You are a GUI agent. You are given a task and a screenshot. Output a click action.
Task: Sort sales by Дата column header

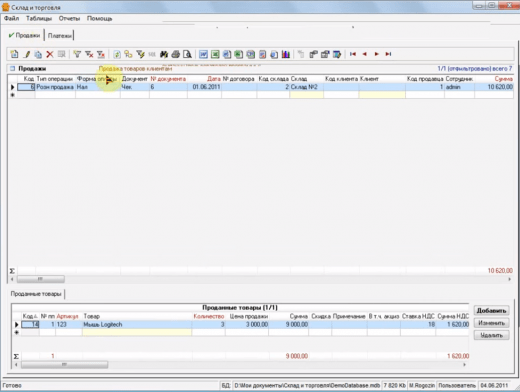[204, 79]
